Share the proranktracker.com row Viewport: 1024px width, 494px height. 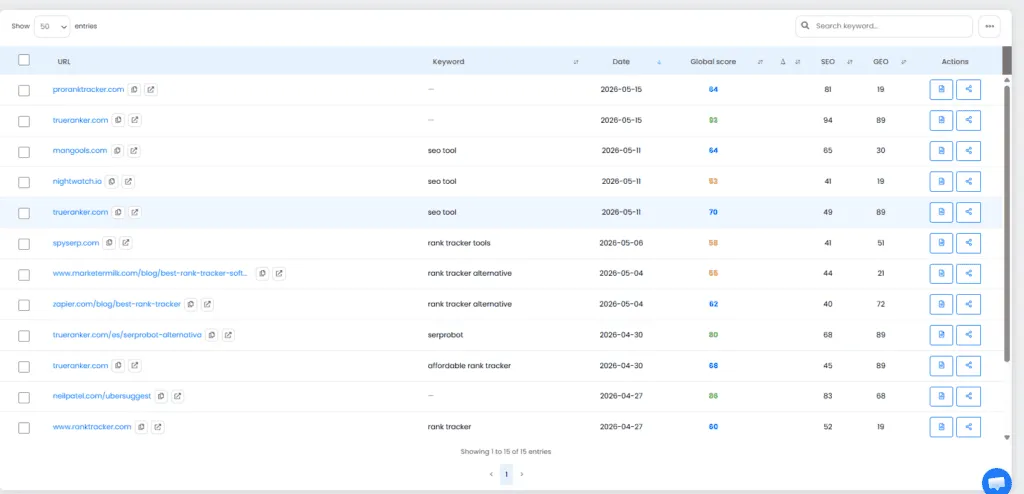click(968, 90)
